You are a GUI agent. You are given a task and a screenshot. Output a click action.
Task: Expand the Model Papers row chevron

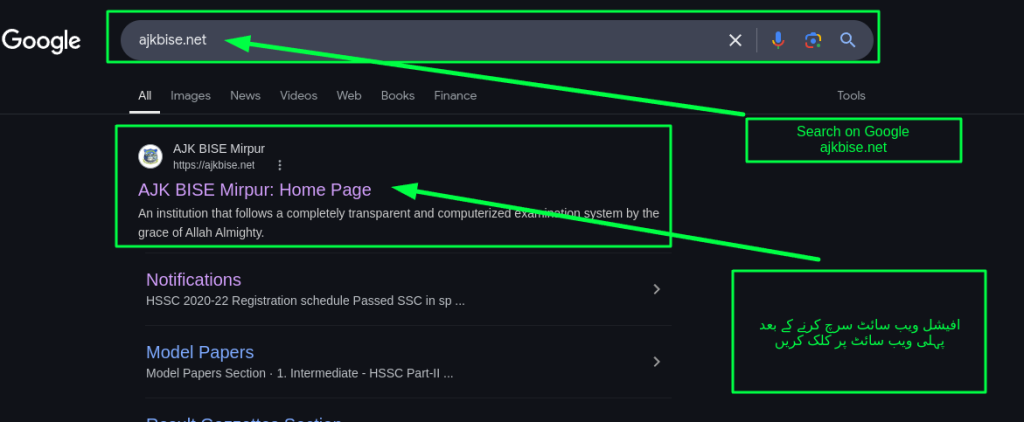click(657, 362)
